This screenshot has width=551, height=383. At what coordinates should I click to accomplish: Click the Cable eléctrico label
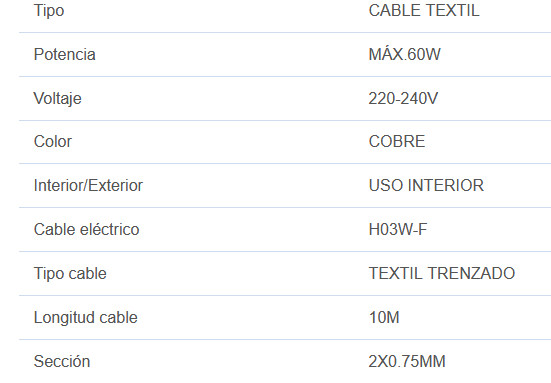pos(86,229)
